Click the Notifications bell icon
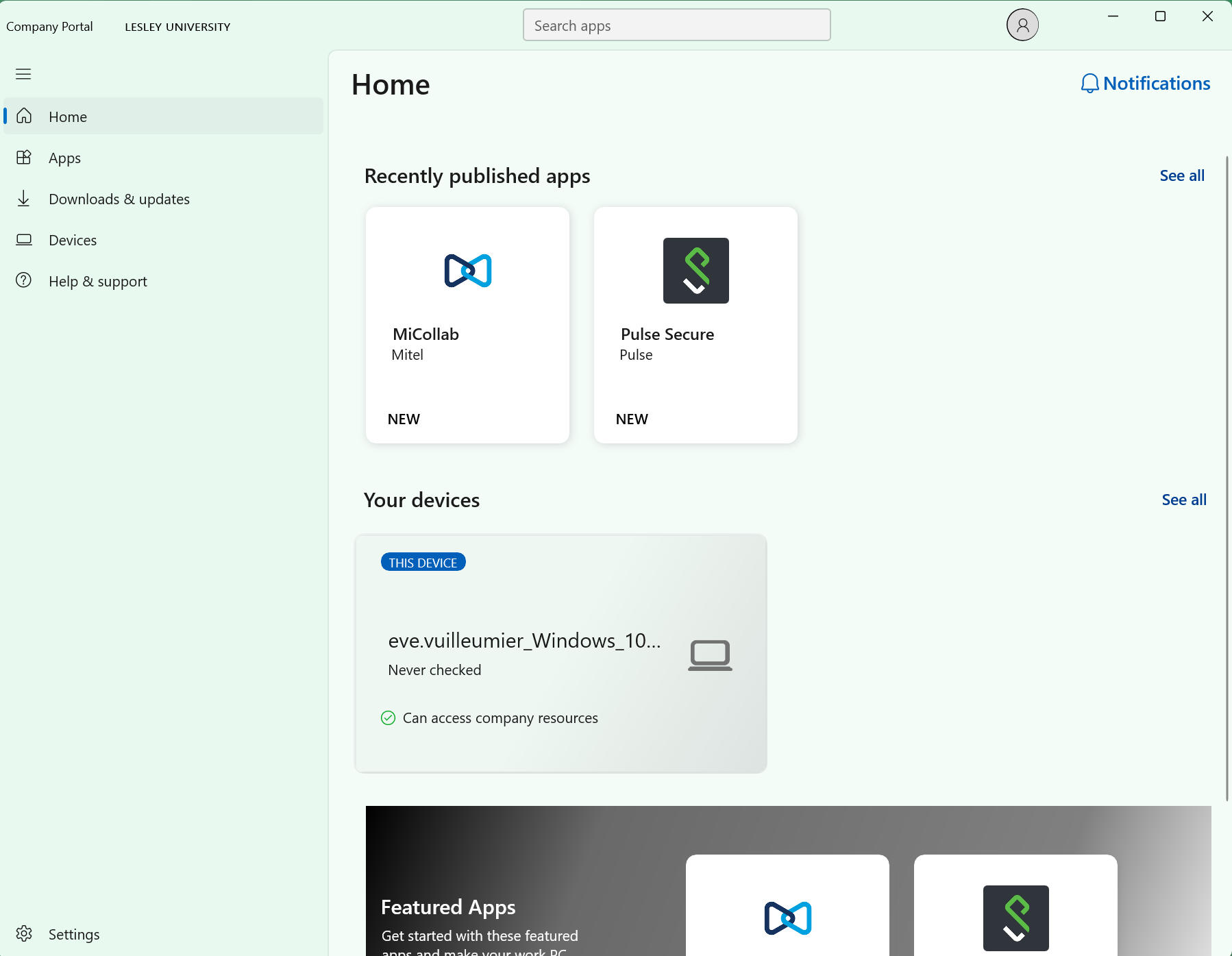This screenshot has height=956, width=1232. coord(1089,84)
